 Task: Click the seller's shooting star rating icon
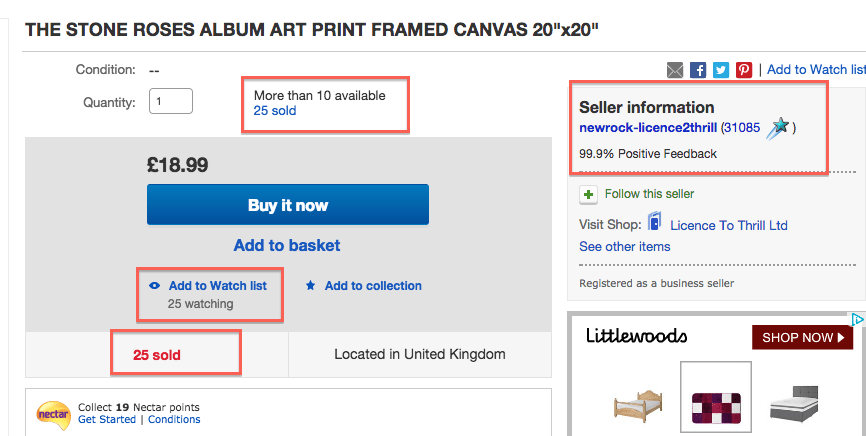pos(779,128)
